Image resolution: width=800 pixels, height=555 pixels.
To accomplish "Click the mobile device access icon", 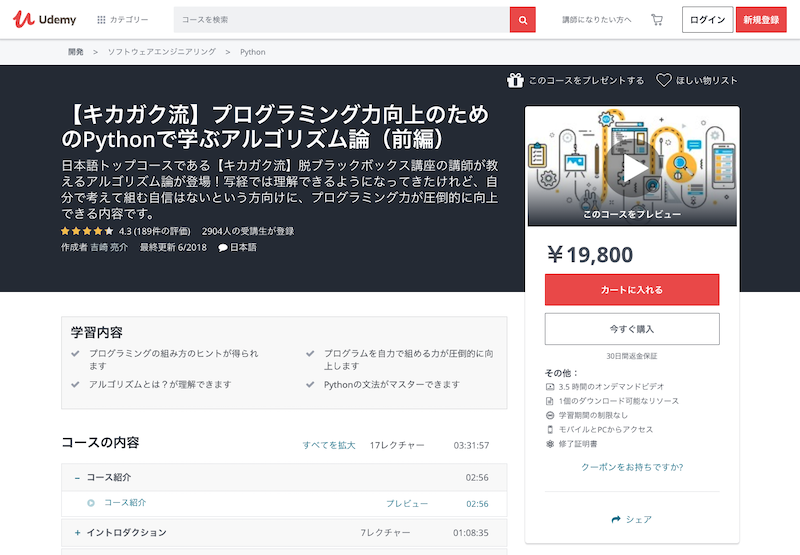I will pos(550,430).
